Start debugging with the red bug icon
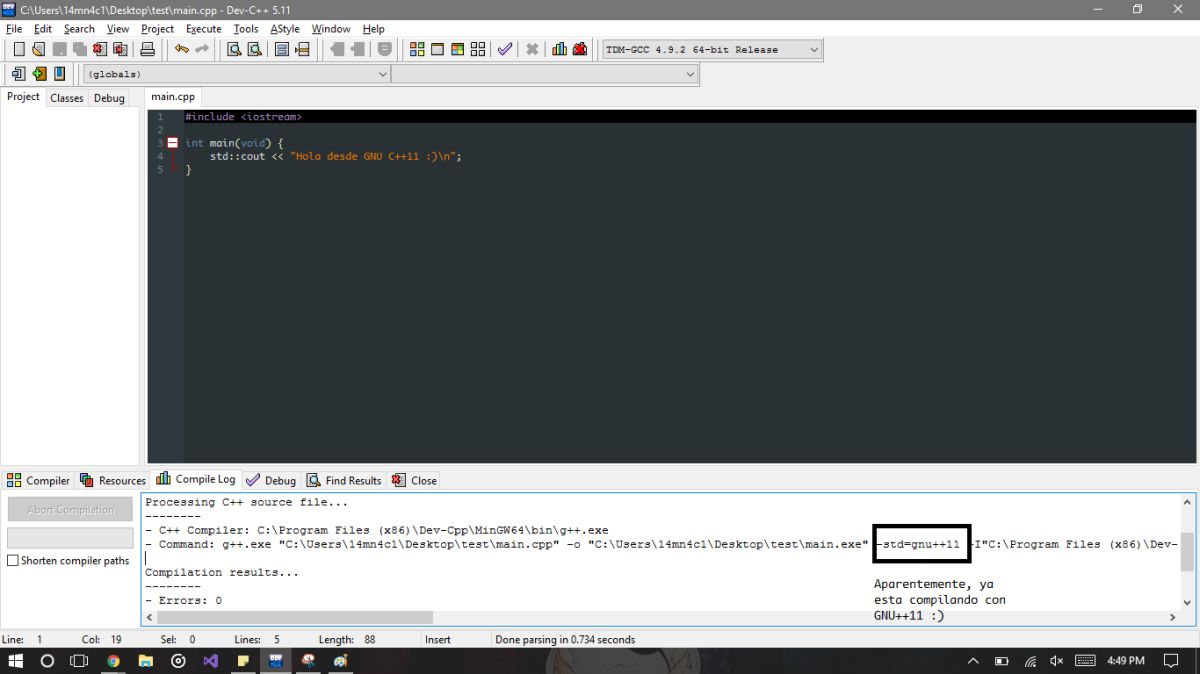1200x674 pixels. pyautogui.click(x=580, y=49)
